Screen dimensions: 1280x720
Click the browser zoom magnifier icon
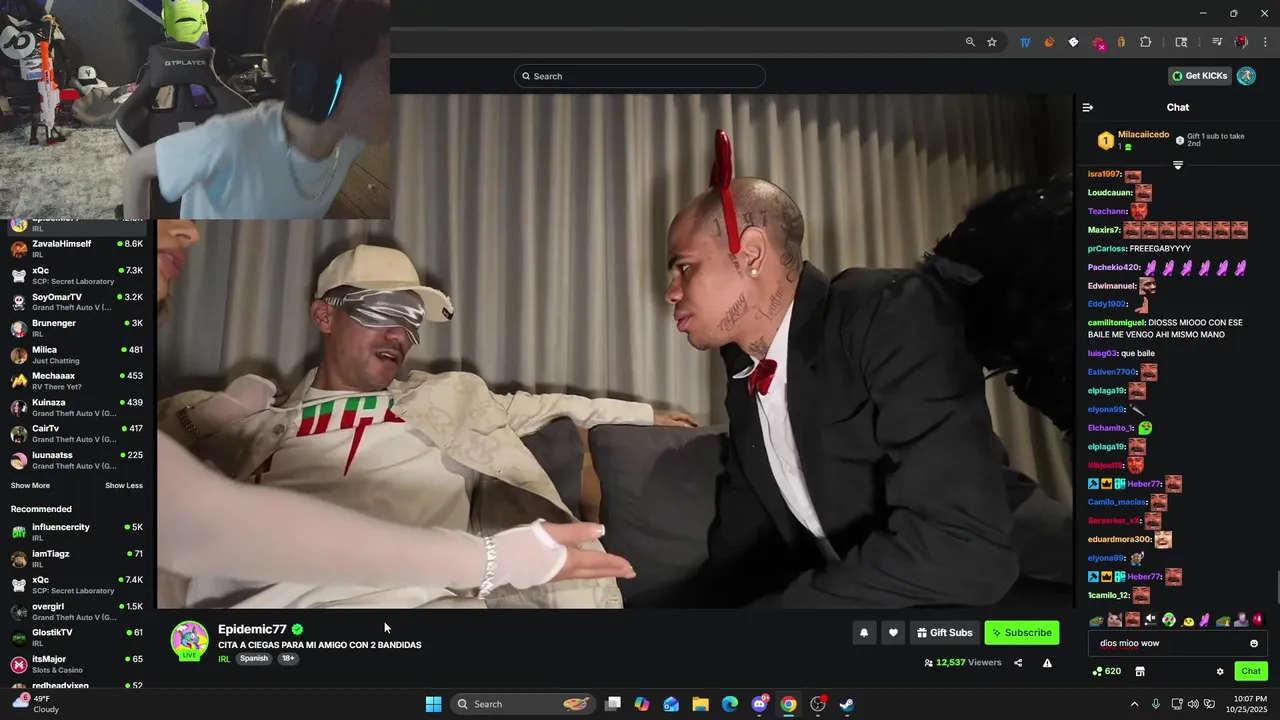pyautogui.click(x=970, y=42)
